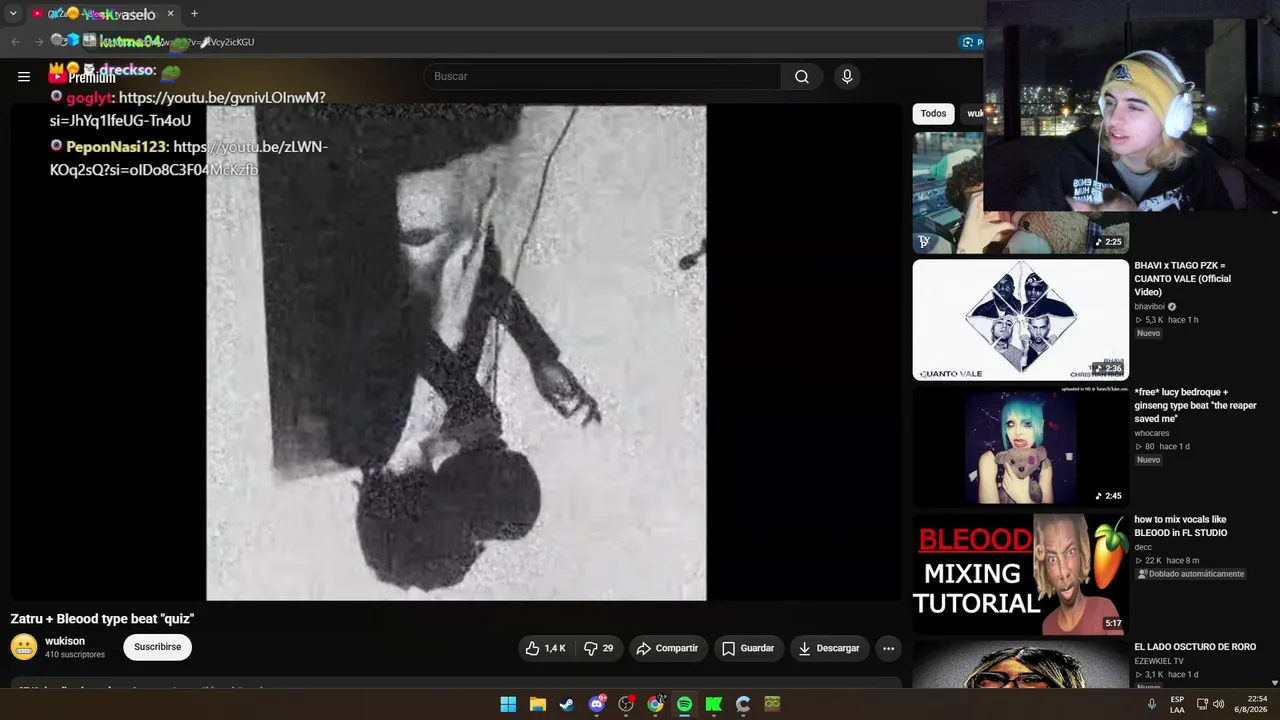Open the wukison channel avatar
Screen dimensions: 1280x720
click(x=24, y=647)
